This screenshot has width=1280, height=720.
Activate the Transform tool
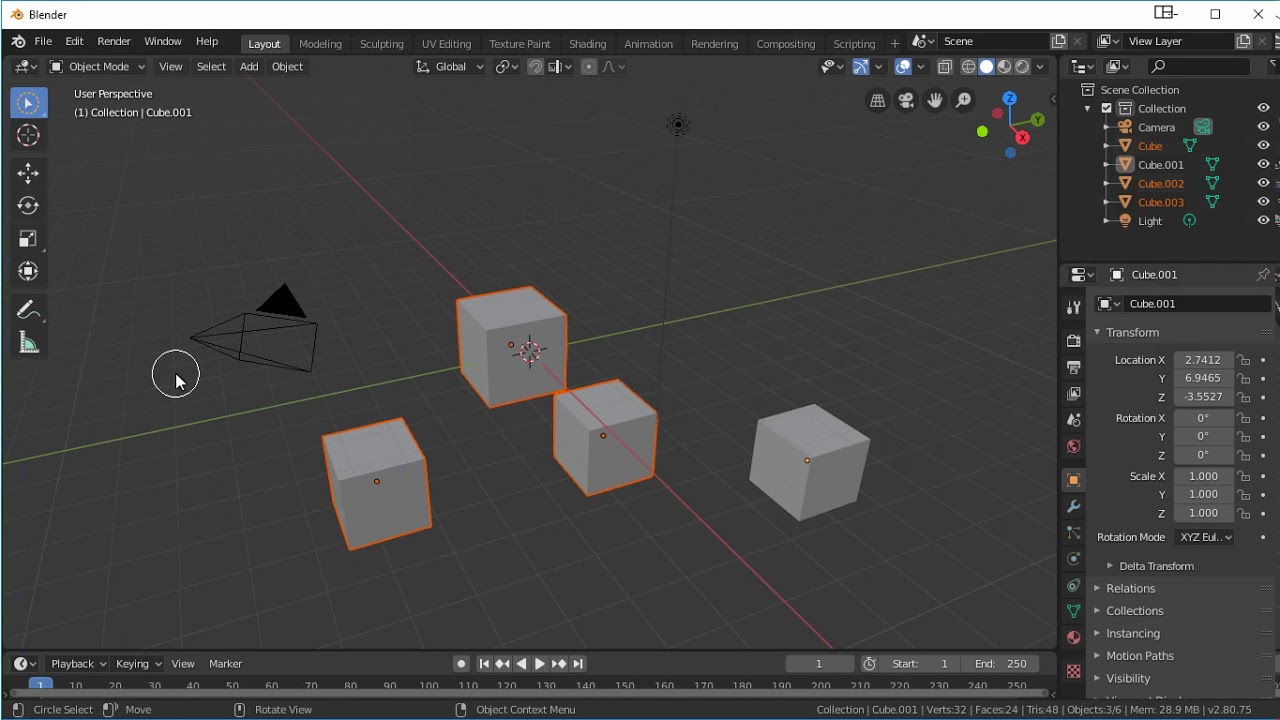click(x=28, y=272)
